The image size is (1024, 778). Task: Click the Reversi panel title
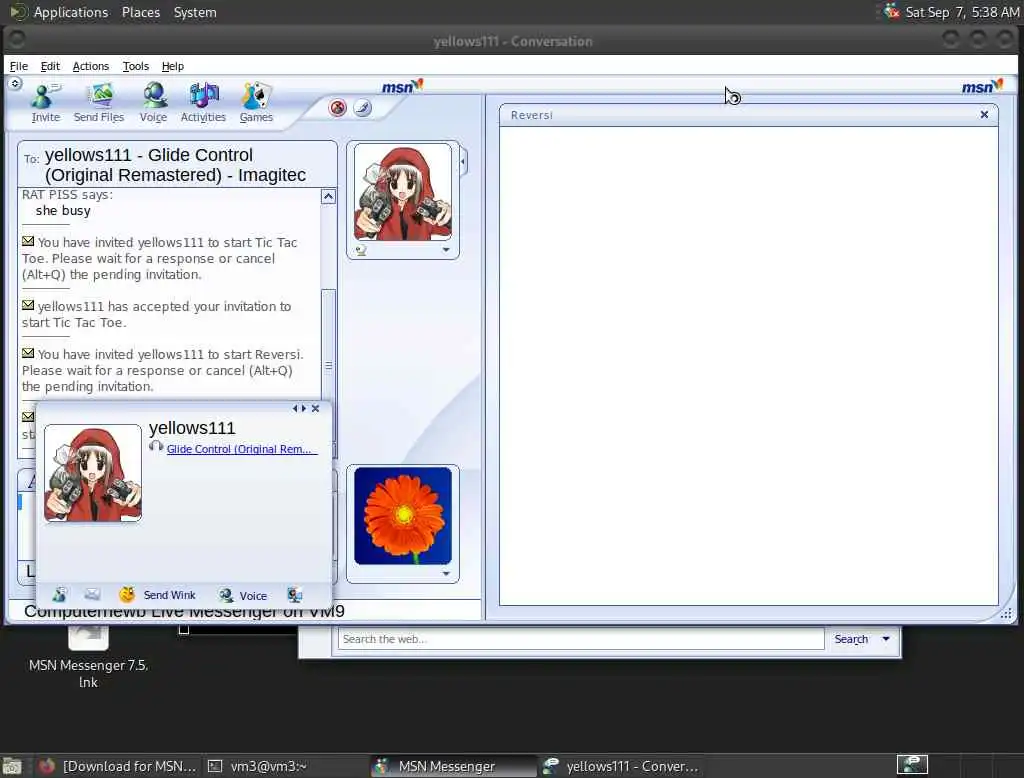(532, 115)
